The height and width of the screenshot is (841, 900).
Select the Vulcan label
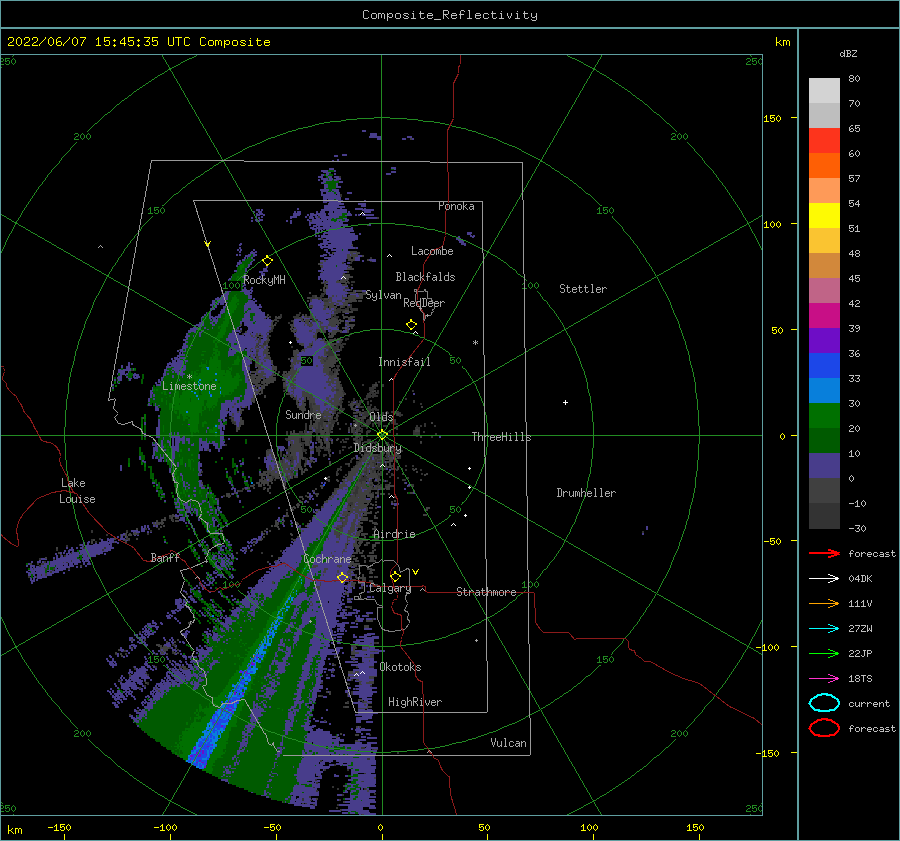tap(509, 743)
